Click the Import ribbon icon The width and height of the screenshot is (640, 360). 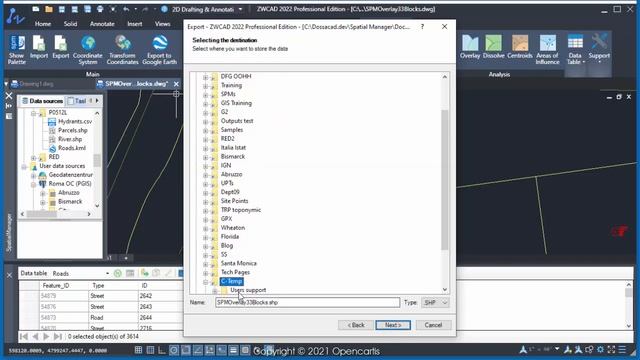[39, 47]
